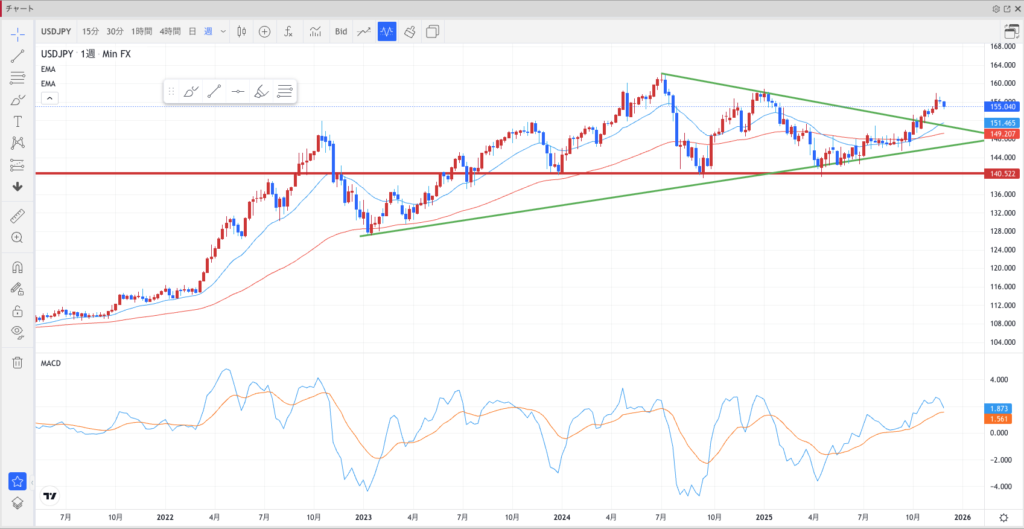Screen dimensions: 1024x529
Task: Switch to the 15分 timeframe
Action: [89, 31]
